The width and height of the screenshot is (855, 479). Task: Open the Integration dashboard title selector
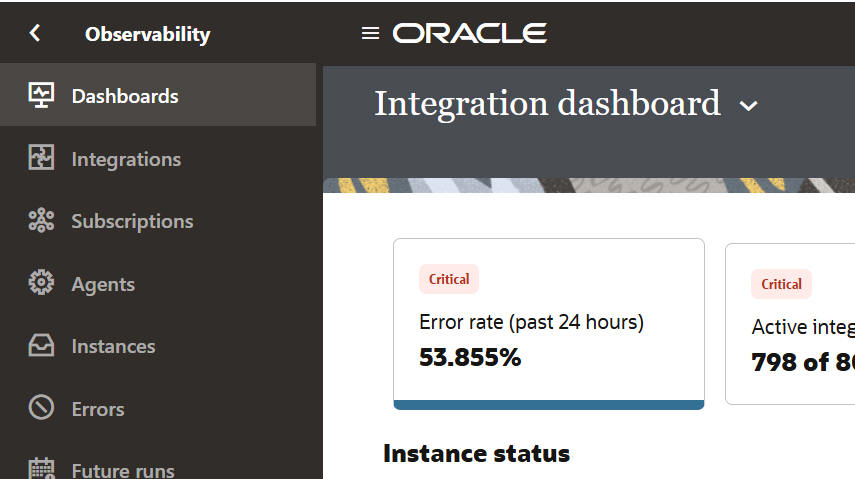click(x=547, y=104)
